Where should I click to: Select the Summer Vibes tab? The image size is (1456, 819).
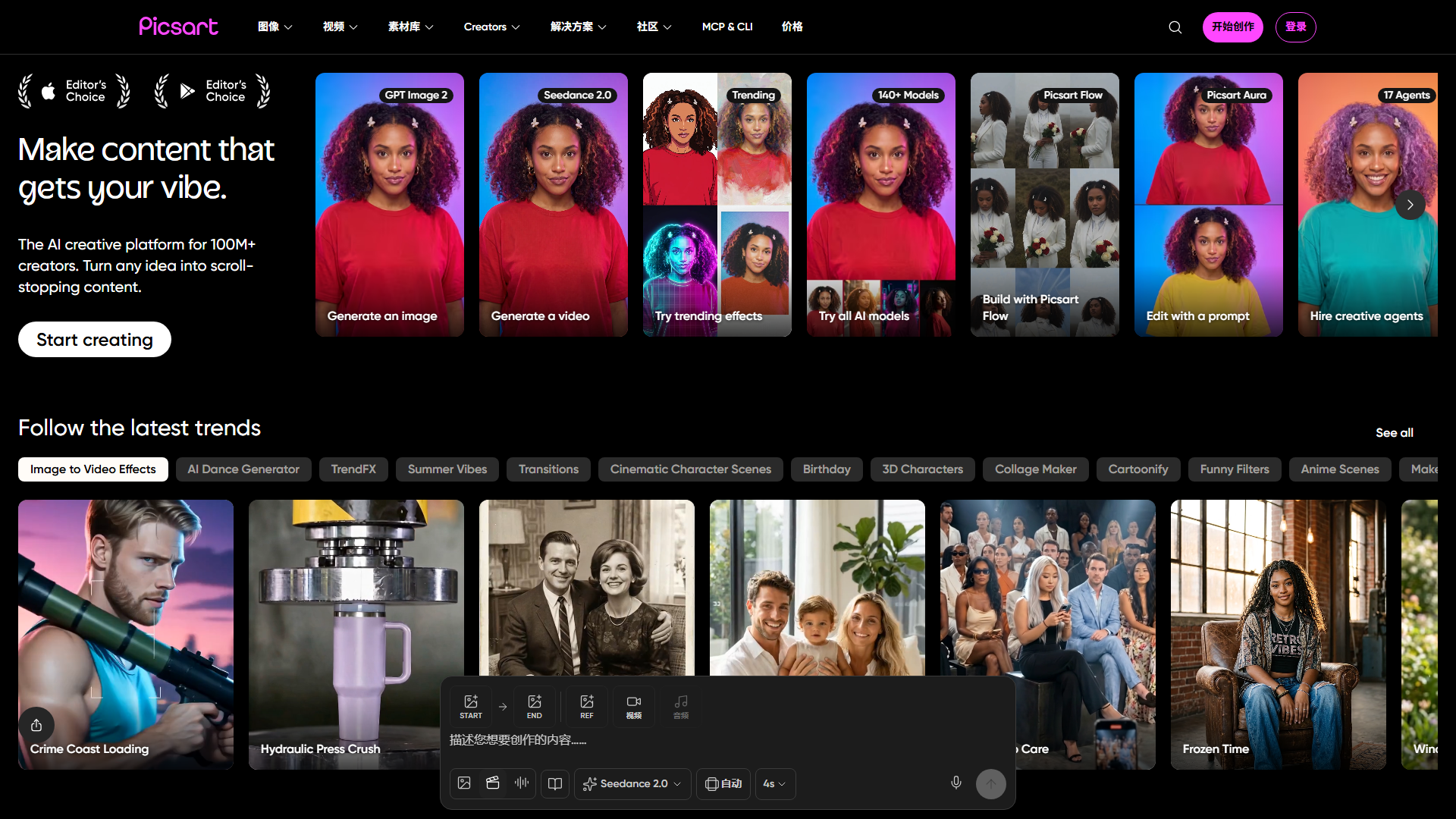pyautogui.click(x=447, y=469)
